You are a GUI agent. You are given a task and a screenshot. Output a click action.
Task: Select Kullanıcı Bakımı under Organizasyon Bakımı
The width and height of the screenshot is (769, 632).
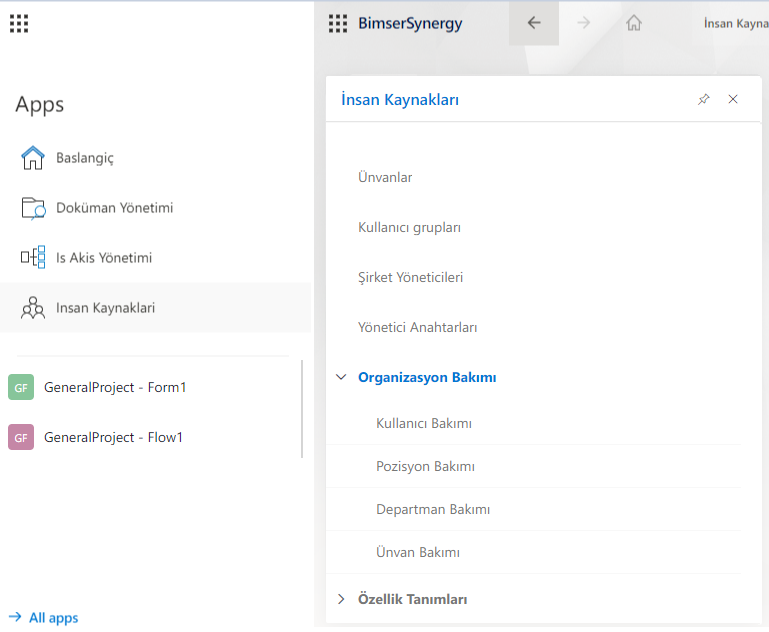(424, 423)
